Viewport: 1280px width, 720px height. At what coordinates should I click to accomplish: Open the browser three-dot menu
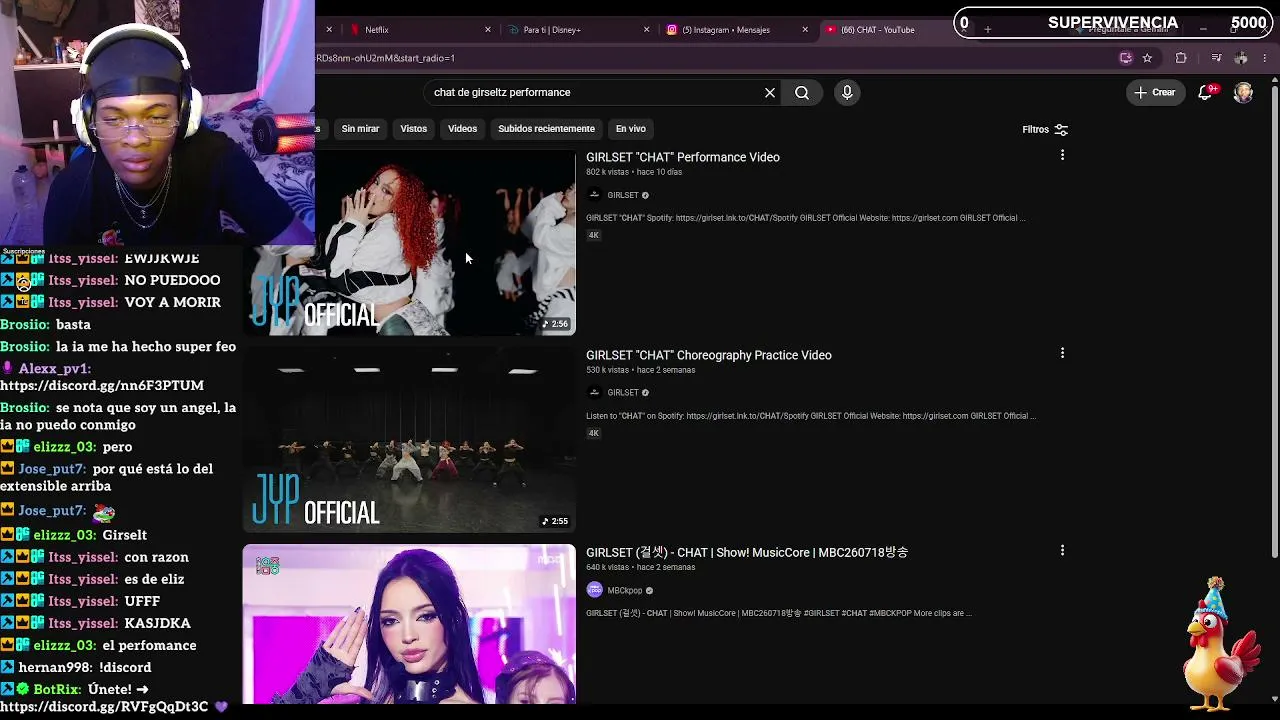point(1265,58)
